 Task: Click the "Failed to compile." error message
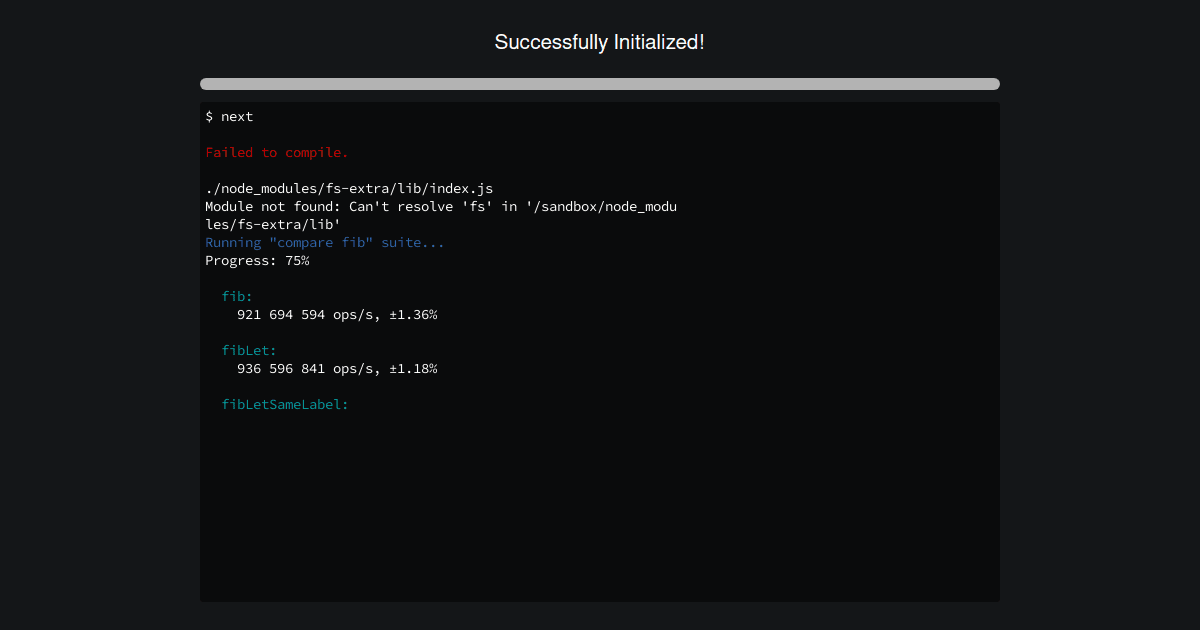tap(276, 152)
